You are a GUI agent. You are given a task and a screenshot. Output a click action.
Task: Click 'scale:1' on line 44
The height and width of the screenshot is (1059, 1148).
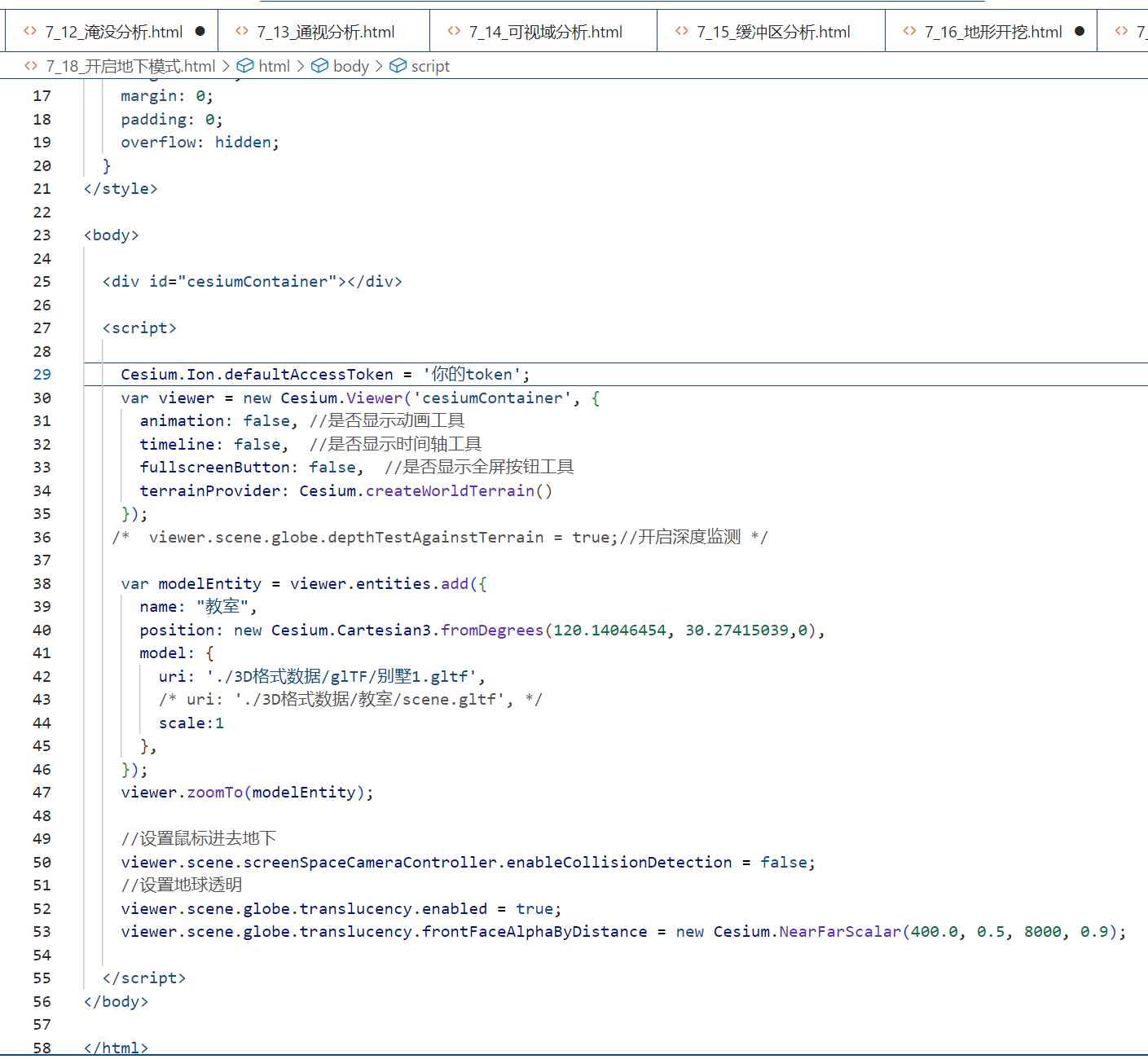click(191, 723)
